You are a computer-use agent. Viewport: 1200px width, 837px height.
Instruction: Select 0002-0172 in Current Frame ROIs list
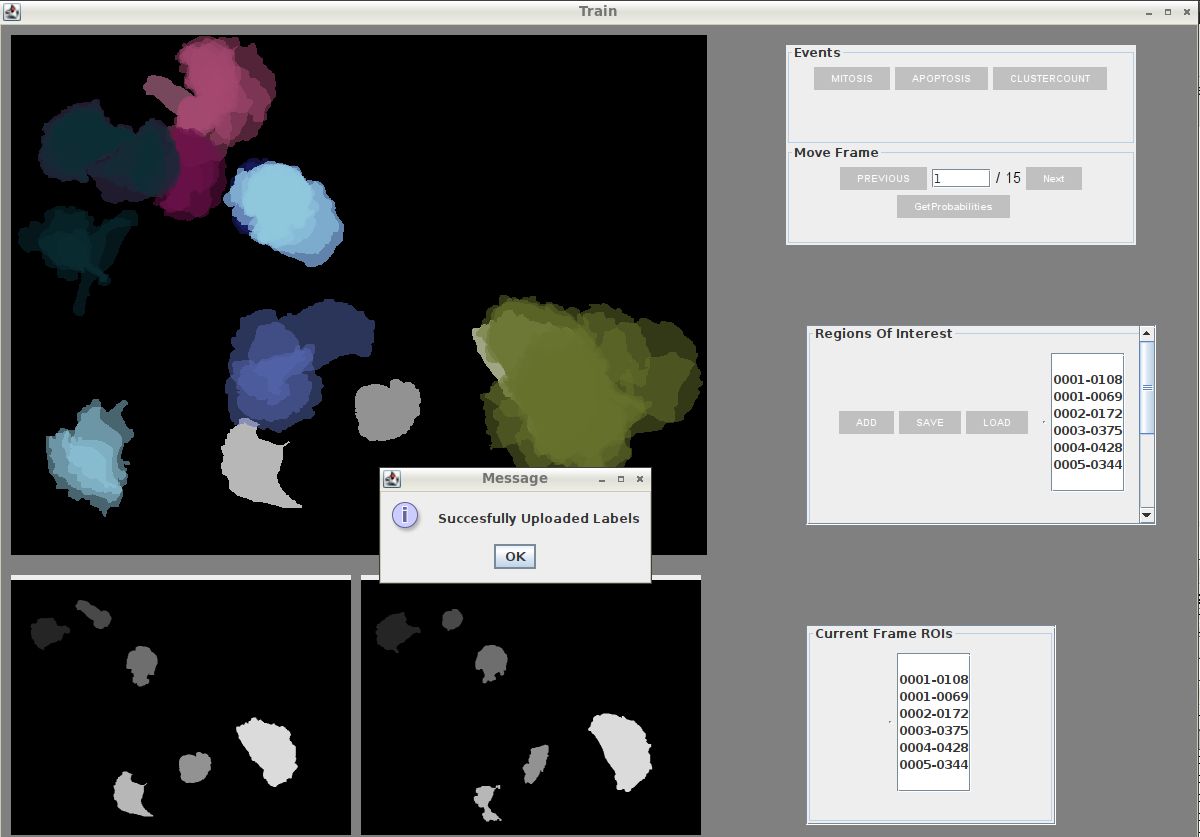point(934,714)
